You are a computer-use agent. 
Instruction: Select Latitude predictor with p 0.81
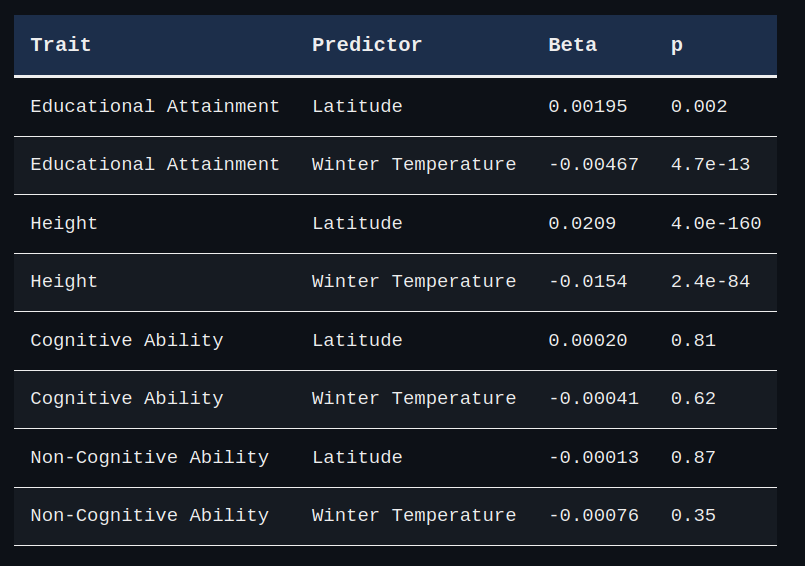(x=357, y=341)
